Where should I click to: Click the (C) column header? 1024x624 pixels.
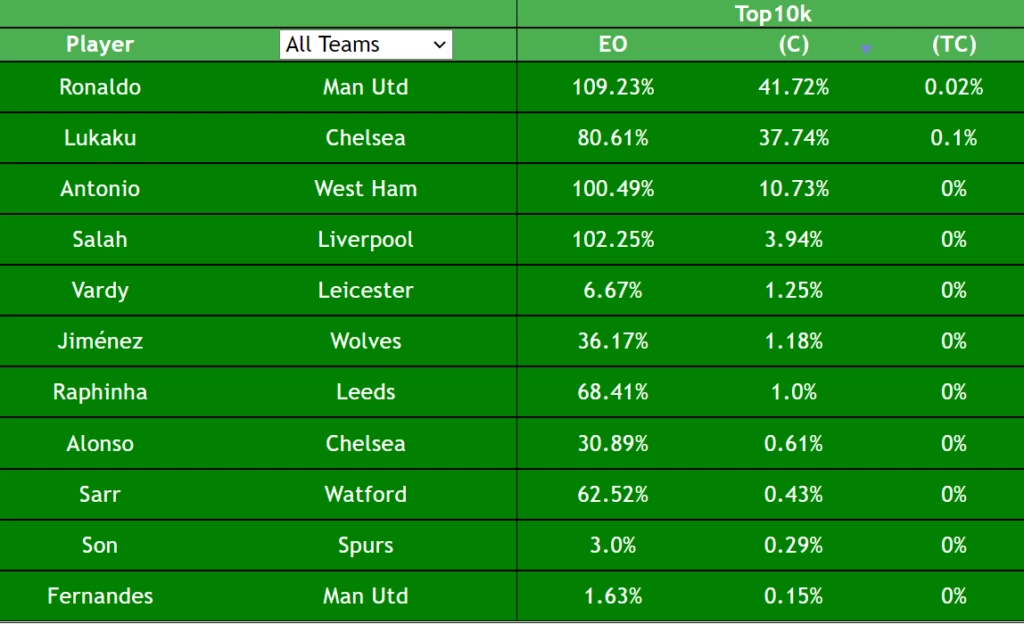793,44
